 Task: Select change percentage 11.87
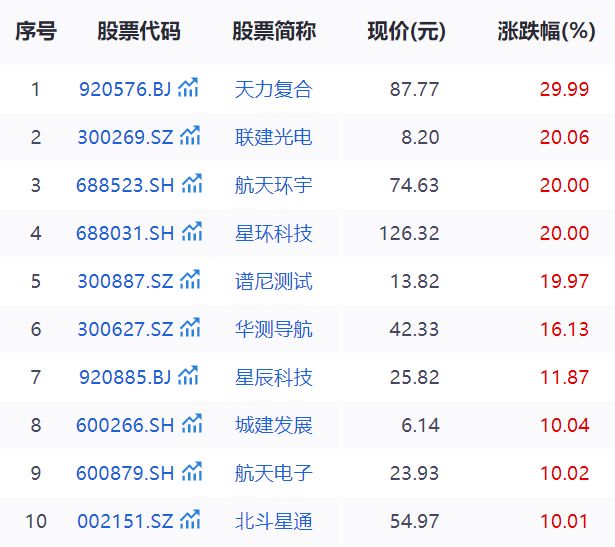564,377
